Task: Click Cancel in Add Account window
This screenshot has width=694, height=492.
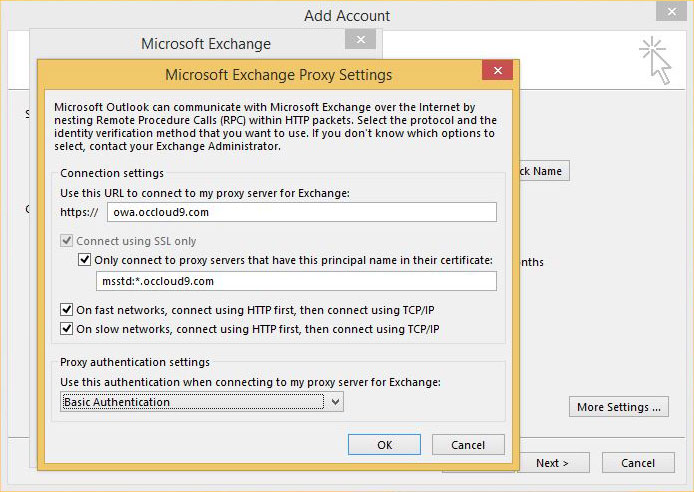Action: pyautogui.click(x=638, y=463)
